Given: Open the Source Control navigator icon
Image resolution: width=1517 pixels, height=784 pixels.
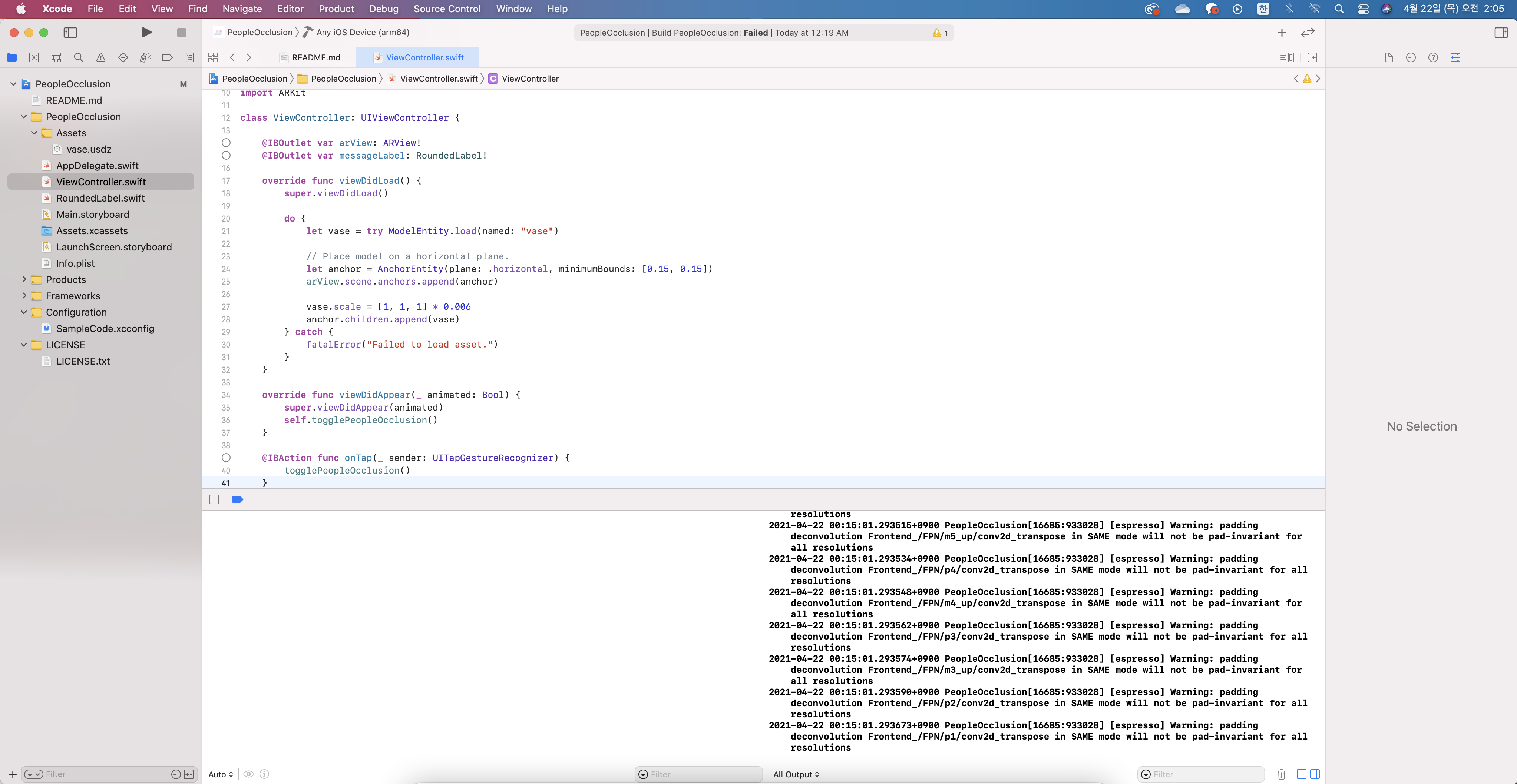Looking at the screenshot, I should pos(34,57).
